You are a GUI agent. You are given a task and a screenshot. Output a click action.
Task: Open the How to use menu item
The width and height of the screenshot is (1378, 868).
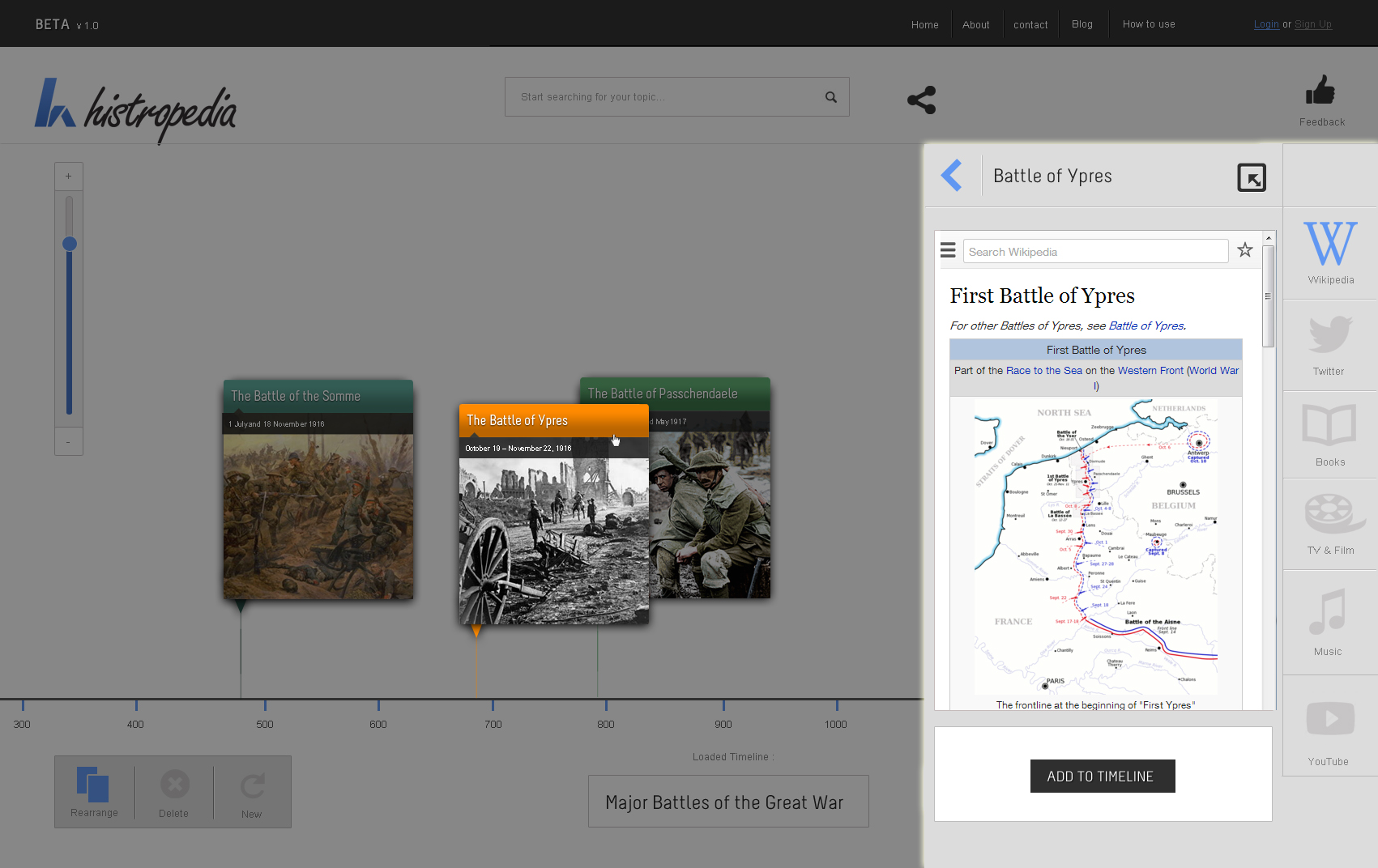[x=1148, y=24]
